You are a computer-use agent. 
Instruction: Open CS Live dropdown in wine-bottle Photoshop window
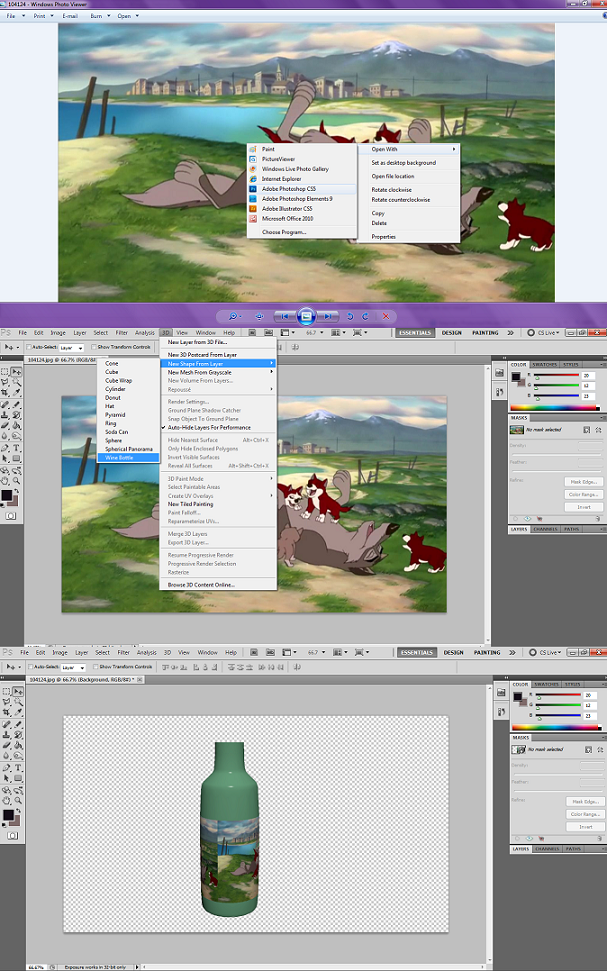point(549,652)
